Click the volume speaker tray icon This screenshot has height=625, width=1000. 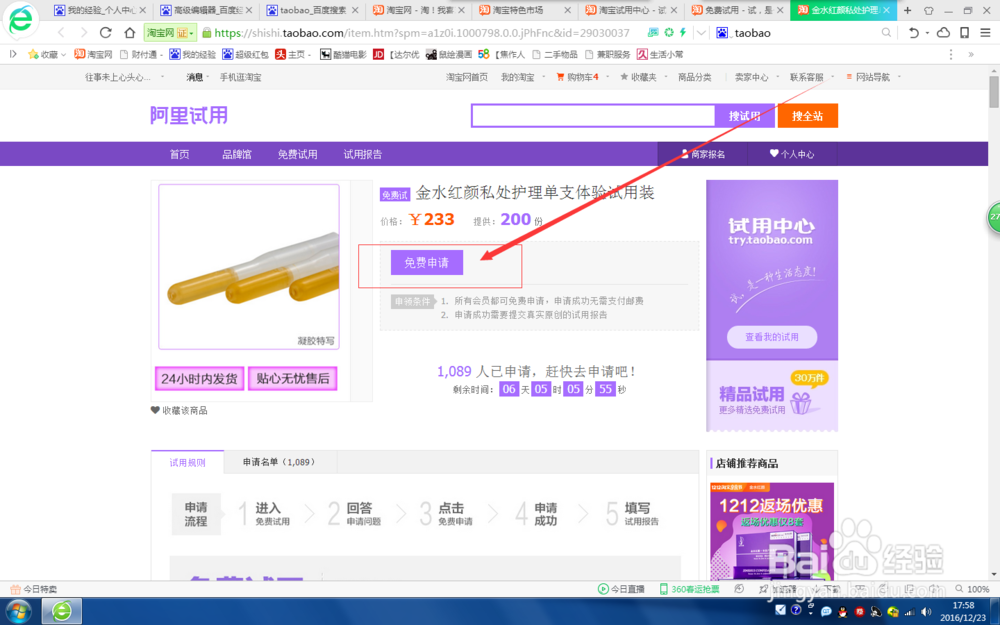tap(926, 612)
